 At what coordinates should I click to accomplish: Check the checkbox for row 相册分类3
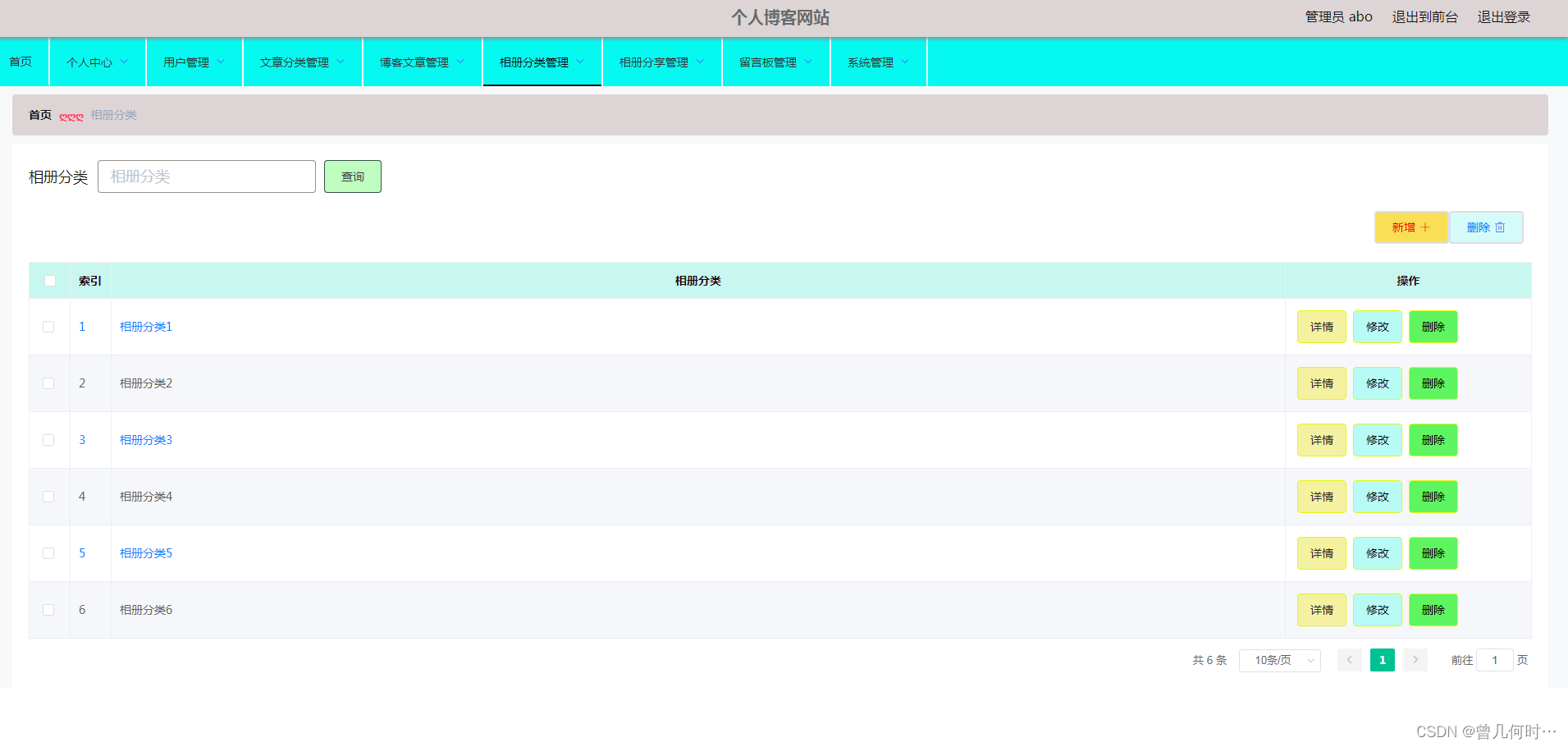coord(48,440)
